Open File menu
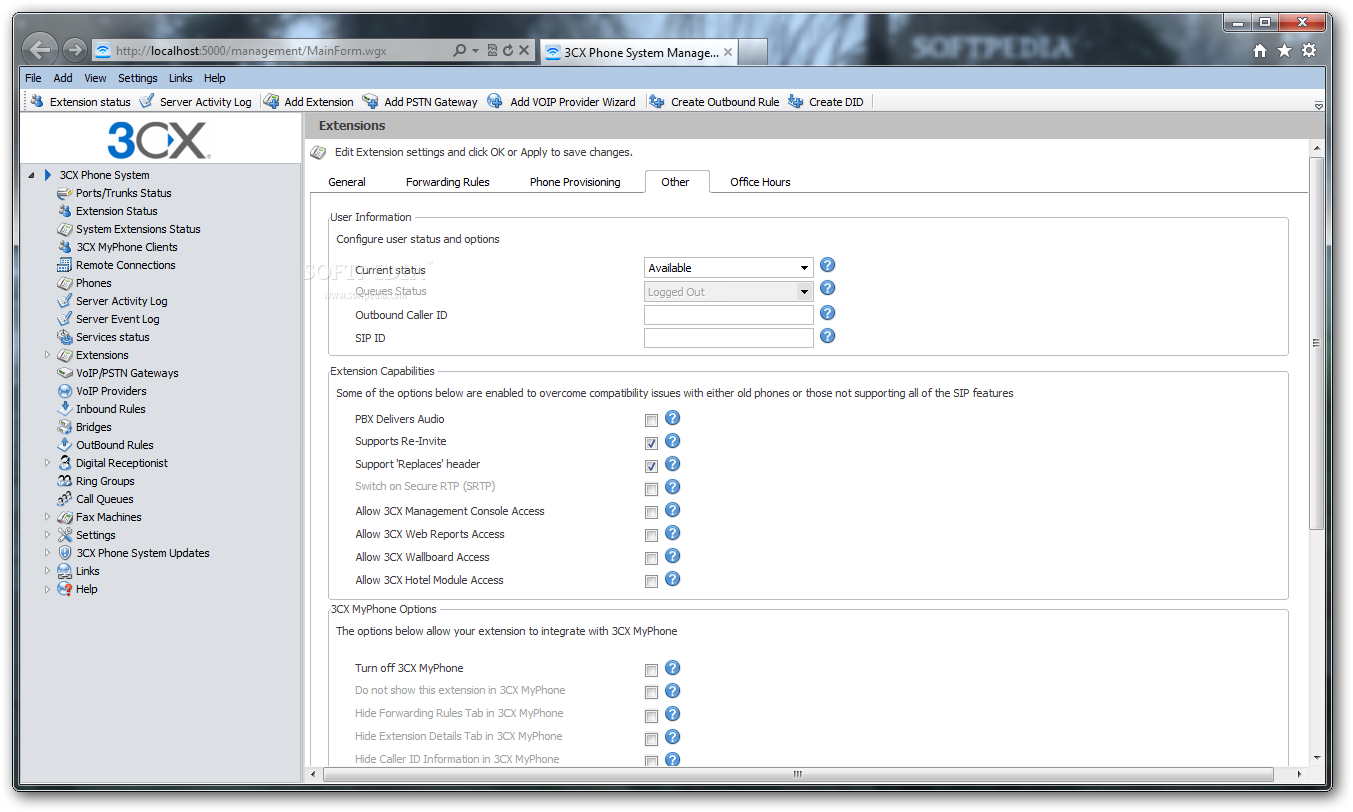The image size is (1353, 812). coord(33,78)
